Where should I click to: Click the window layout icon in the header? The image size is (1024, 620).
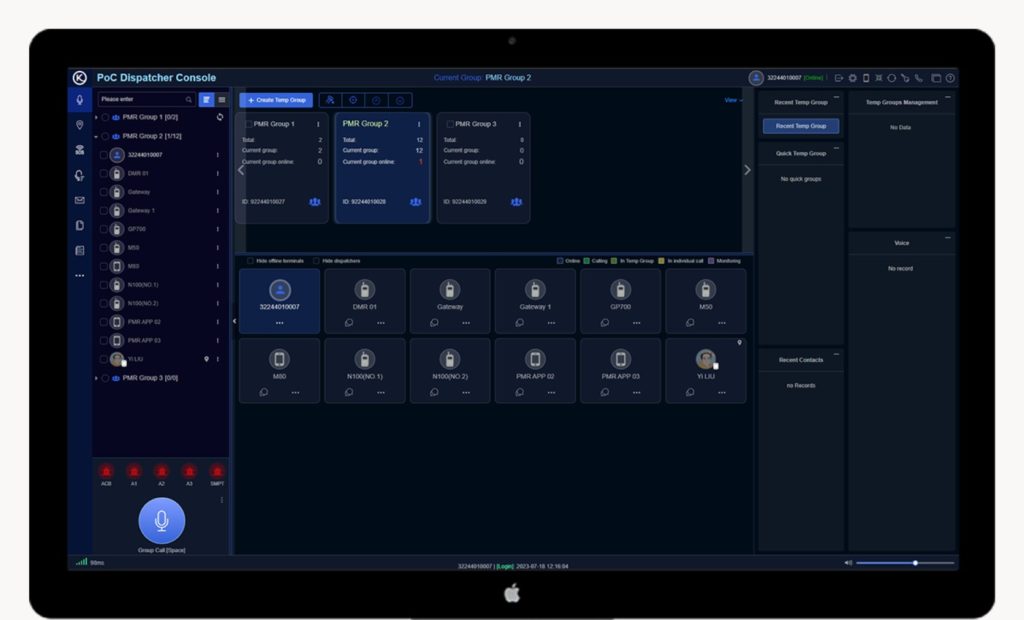pos(936,78)
